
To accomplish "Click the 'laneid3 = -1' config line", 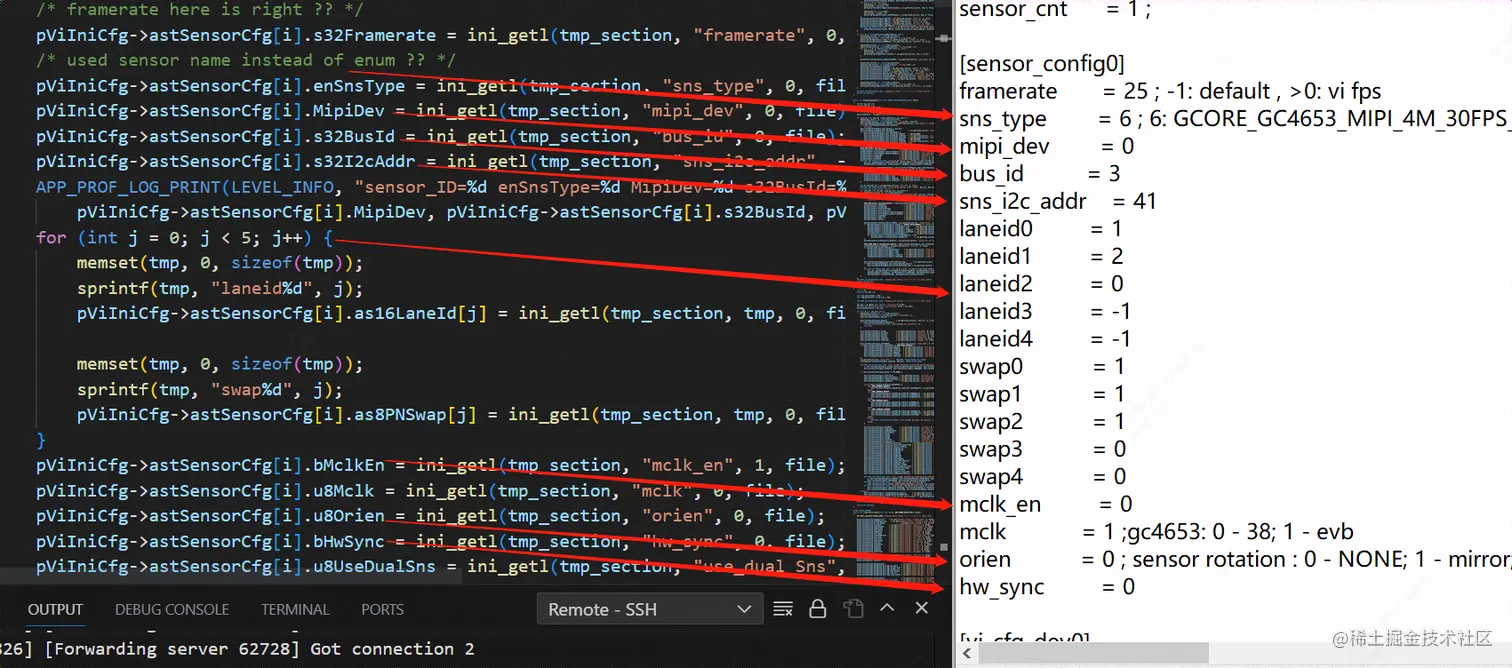I will tap(1045, 312).
